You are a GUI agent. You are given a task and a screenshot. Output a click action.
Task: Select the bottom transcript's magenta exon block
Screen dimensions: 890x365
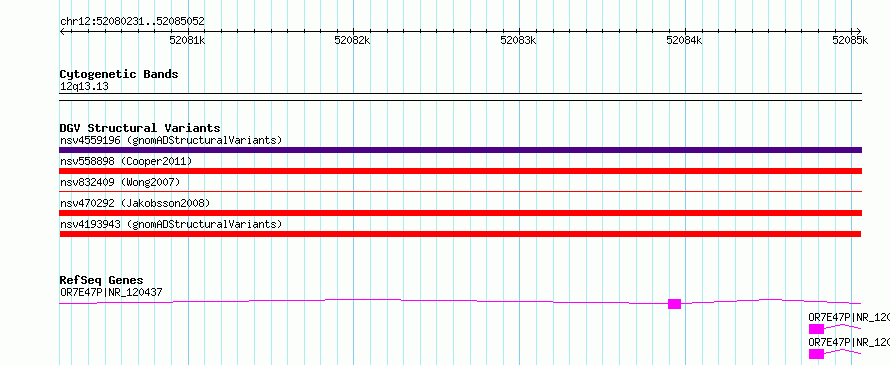click(816, 354)
